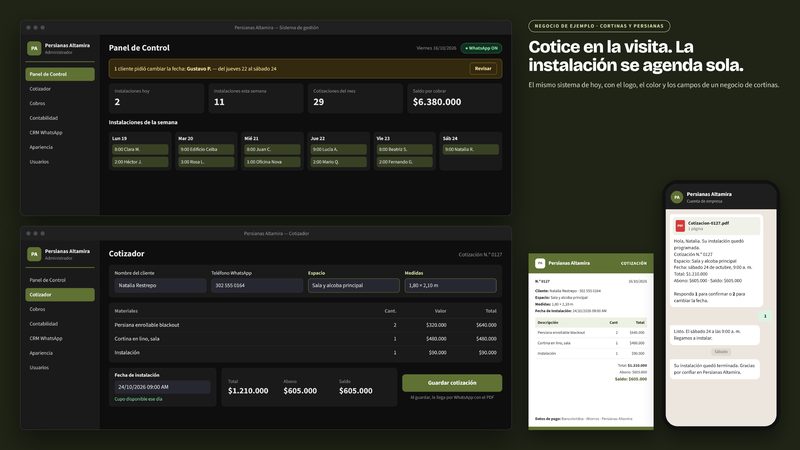Select the Instalación materials row in Cotizador
The width and height of the screenshot is (800, 450).
tap(305, 353)
